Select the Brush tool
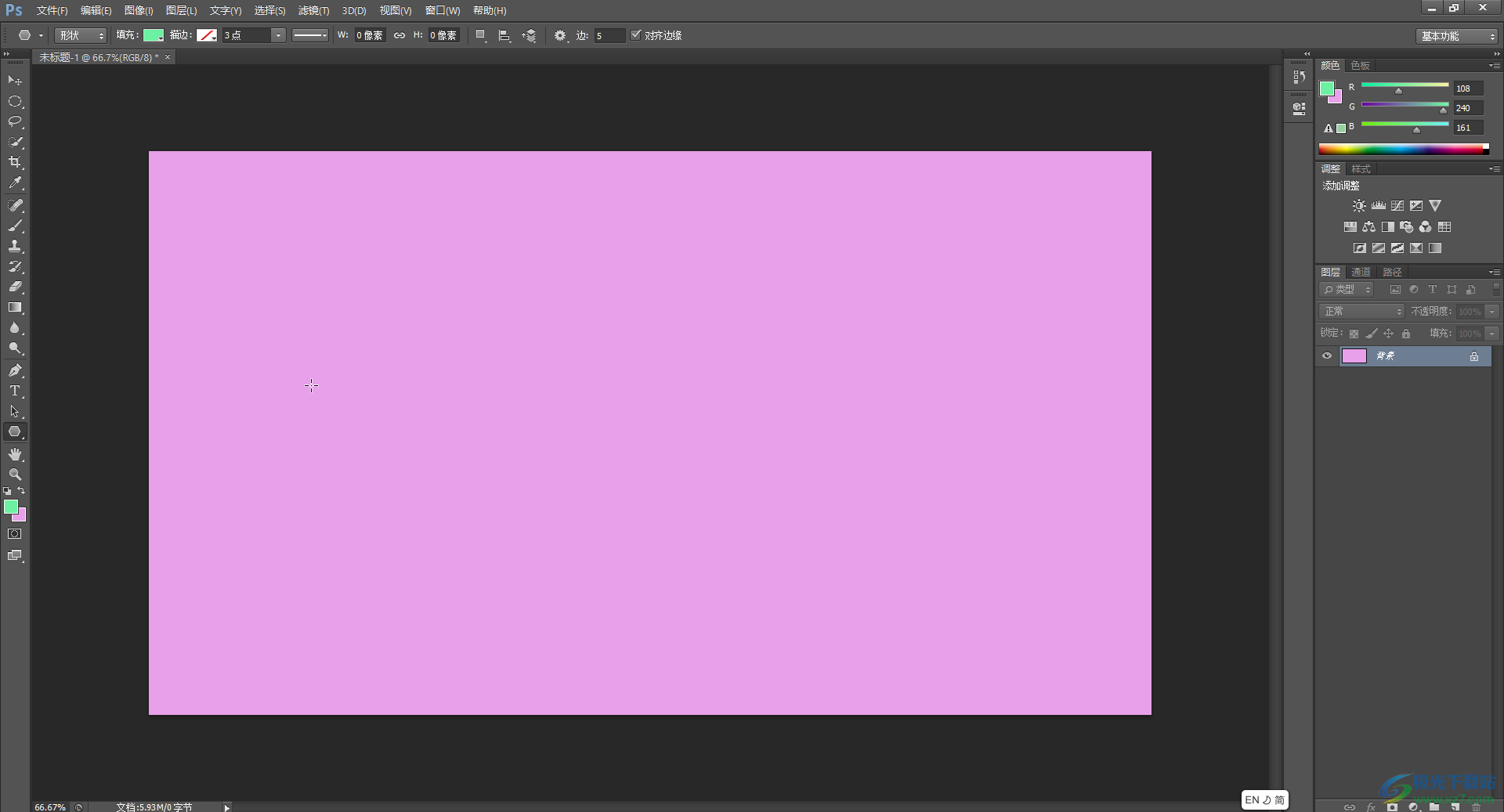This screenshot has width=1504, height=812. pyautogui.click(x=15, y=226)
